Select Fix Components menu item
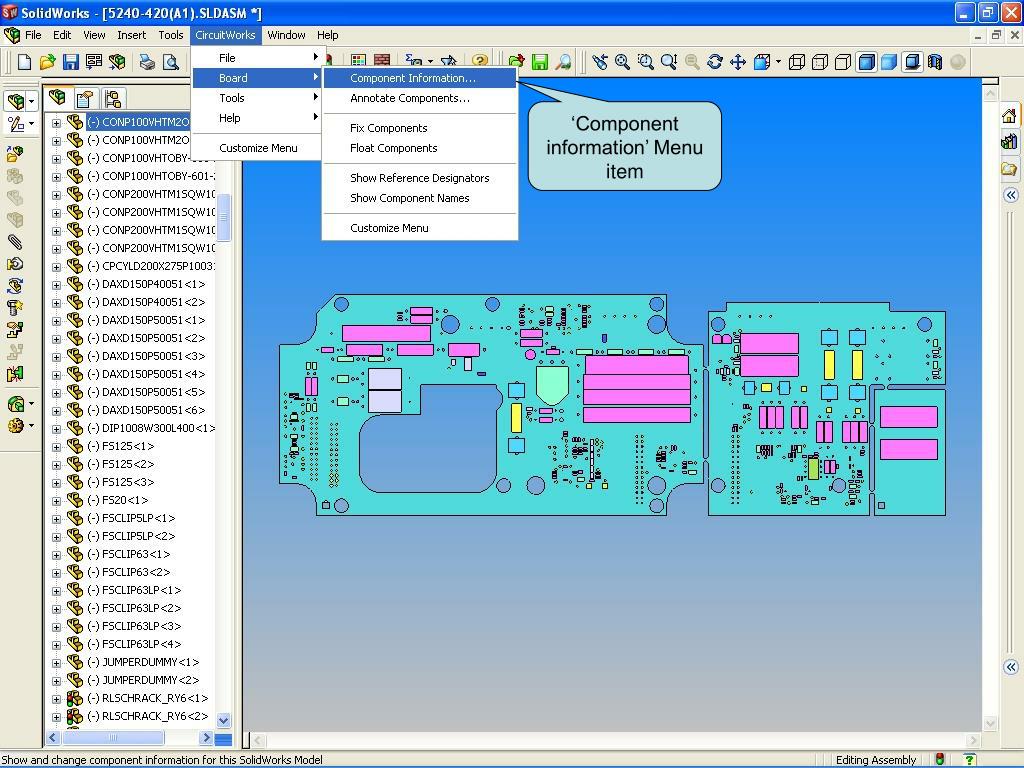Viewport: 1024px width, 768px height. click(x=420, y=128)
